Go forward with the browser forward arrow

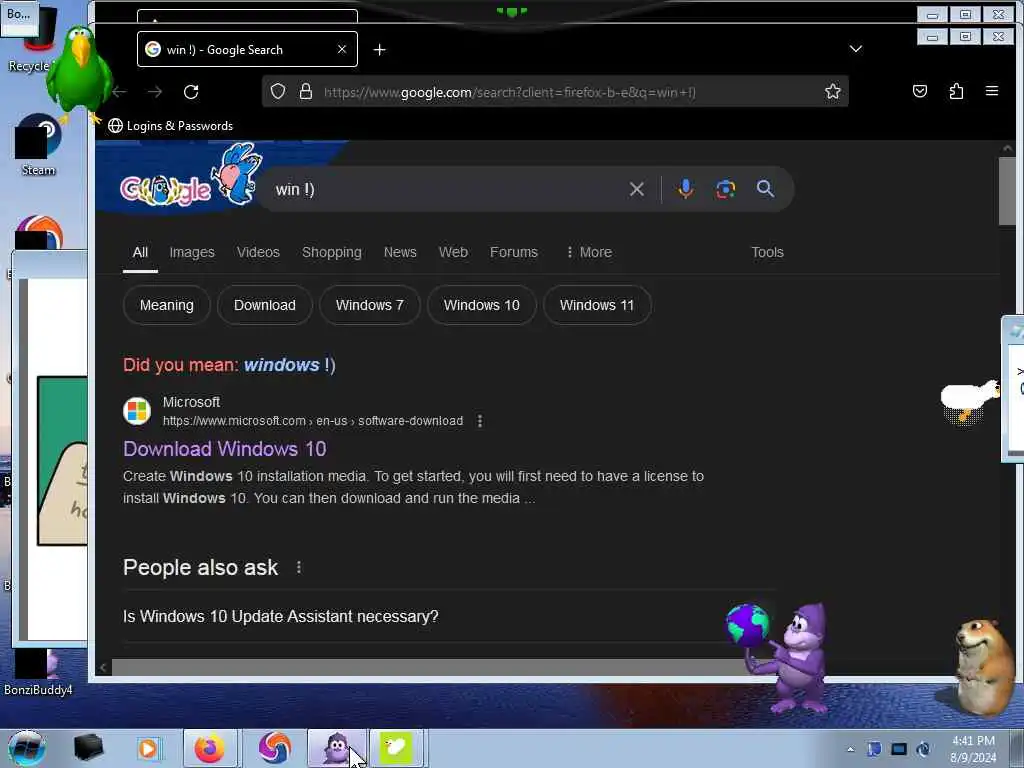point(155,92)
